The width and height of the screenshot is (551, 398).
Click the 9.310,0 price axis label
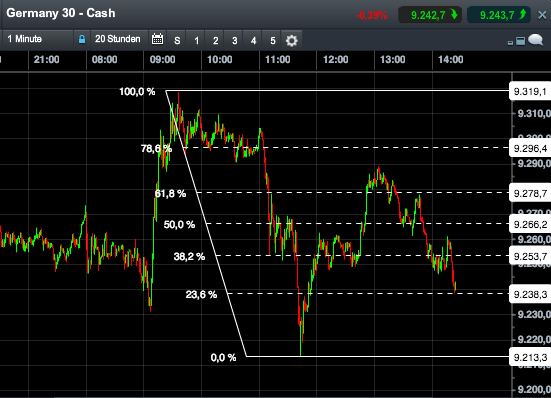[534, 113]
